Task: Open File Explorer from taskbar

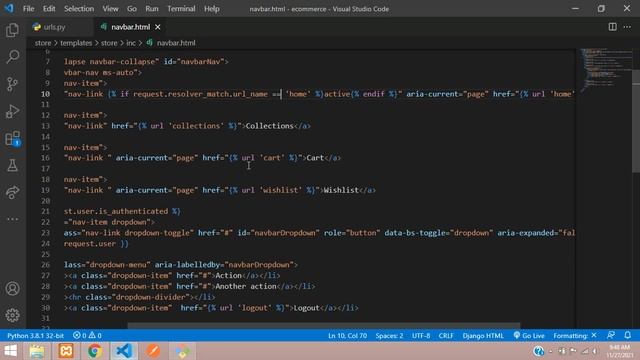Action: 37,351
